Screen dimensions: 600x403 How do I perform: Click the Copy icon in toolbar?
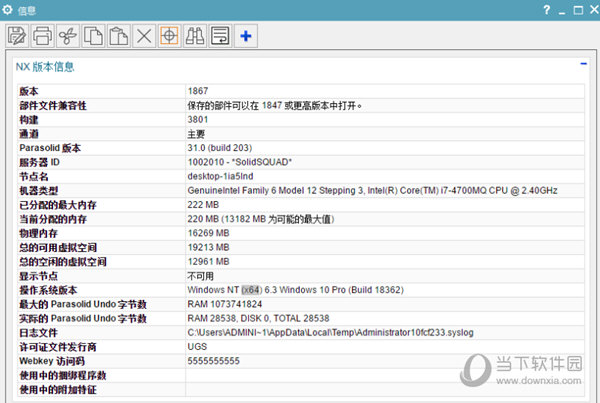(x=93, y=36)
